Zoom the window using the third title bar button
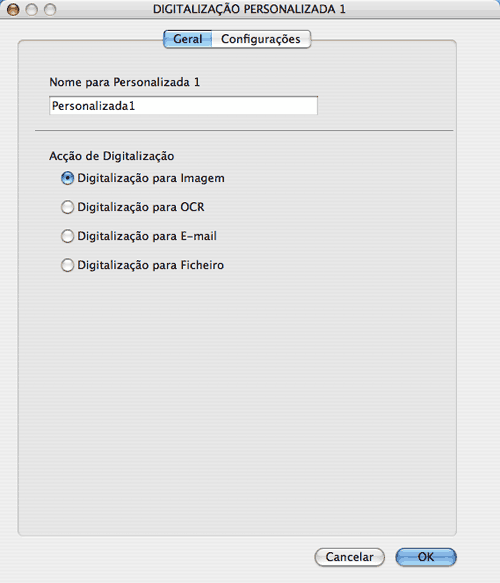 (x=50, y=9)
